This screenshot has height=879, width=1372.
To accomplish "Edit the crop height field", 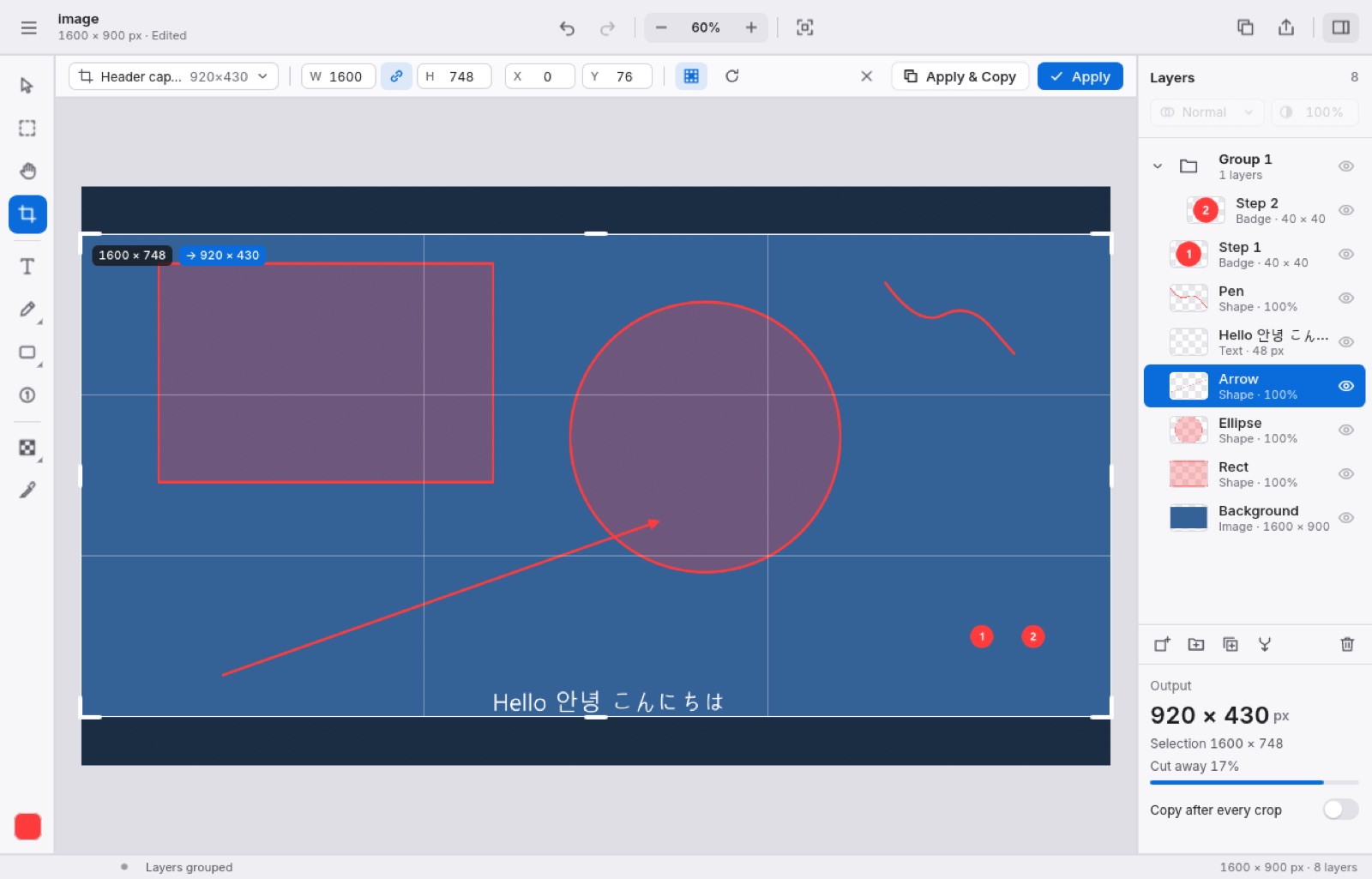I will [454, 76].
